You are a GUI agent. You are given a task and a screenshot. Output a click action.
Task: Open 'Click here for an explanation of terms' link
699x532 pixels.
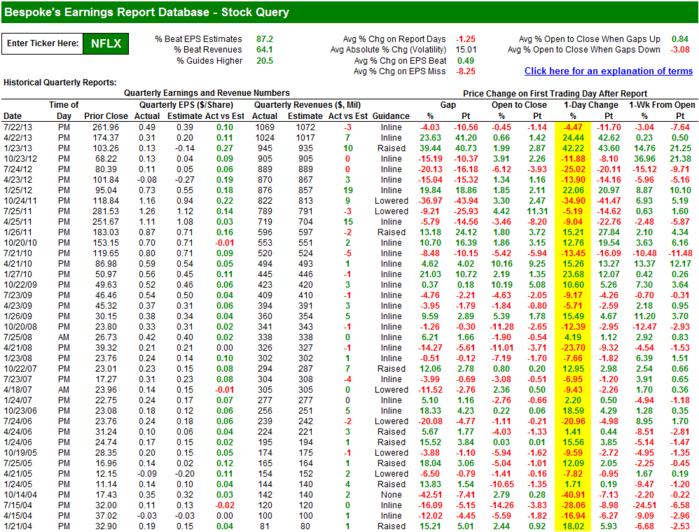(x=608, y=71)
